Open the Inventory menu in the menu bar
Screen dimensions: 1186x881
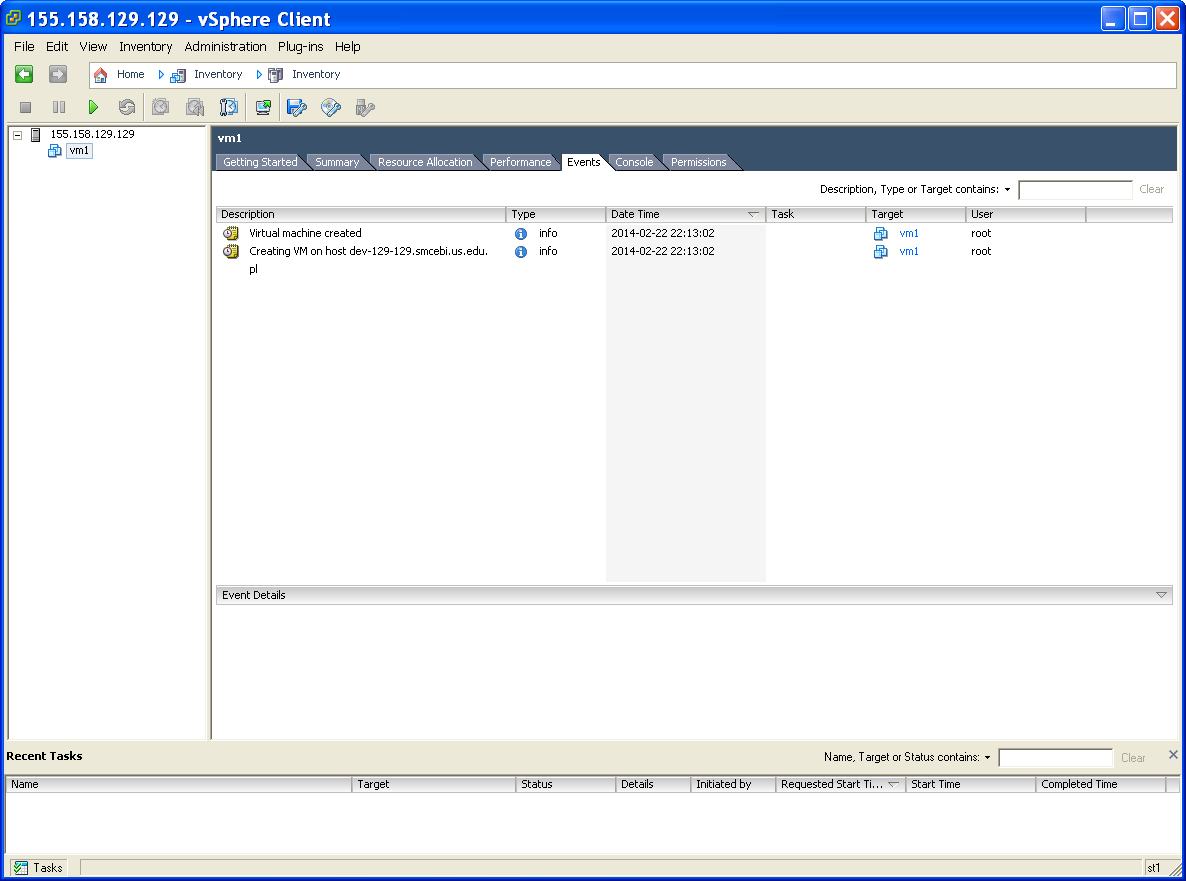tap(146, 47)
